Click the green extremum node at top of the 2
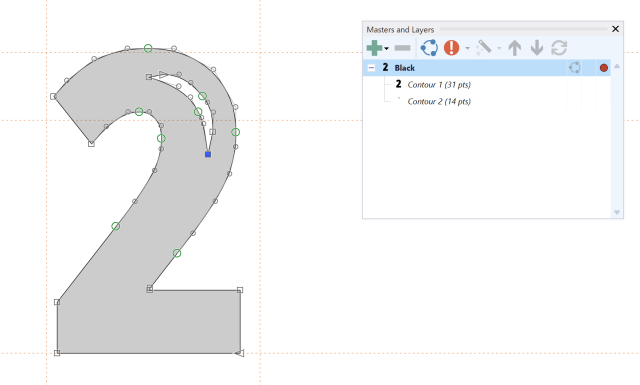Image resolution: width=640 pixels, height=385 pixels. [x=148, y=48]
